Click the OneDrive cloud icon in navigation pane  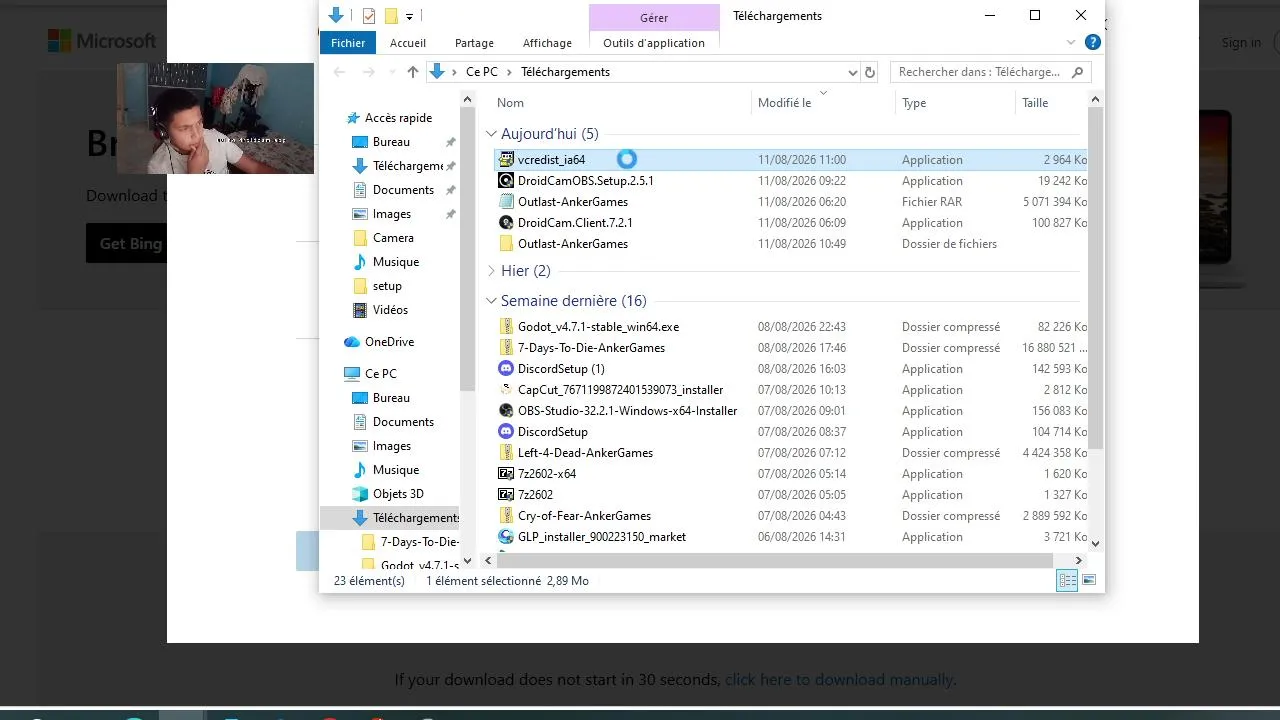coord(352,342)
